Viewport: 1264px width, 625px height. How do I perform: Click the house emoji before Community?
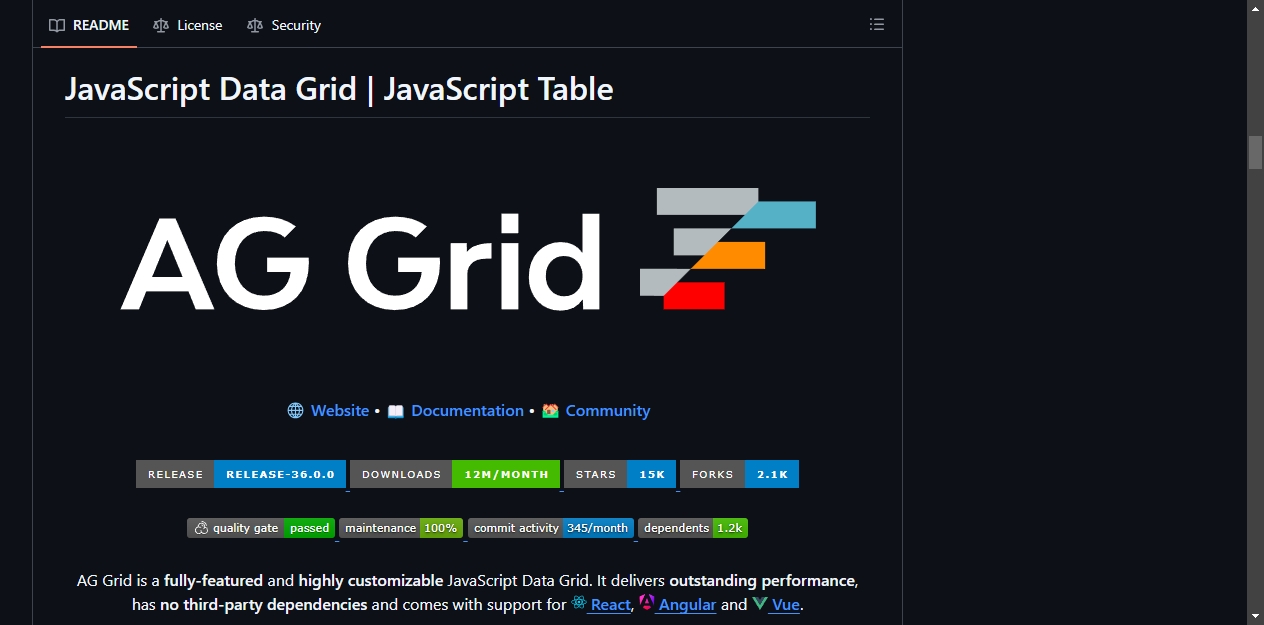coord(550,411)
